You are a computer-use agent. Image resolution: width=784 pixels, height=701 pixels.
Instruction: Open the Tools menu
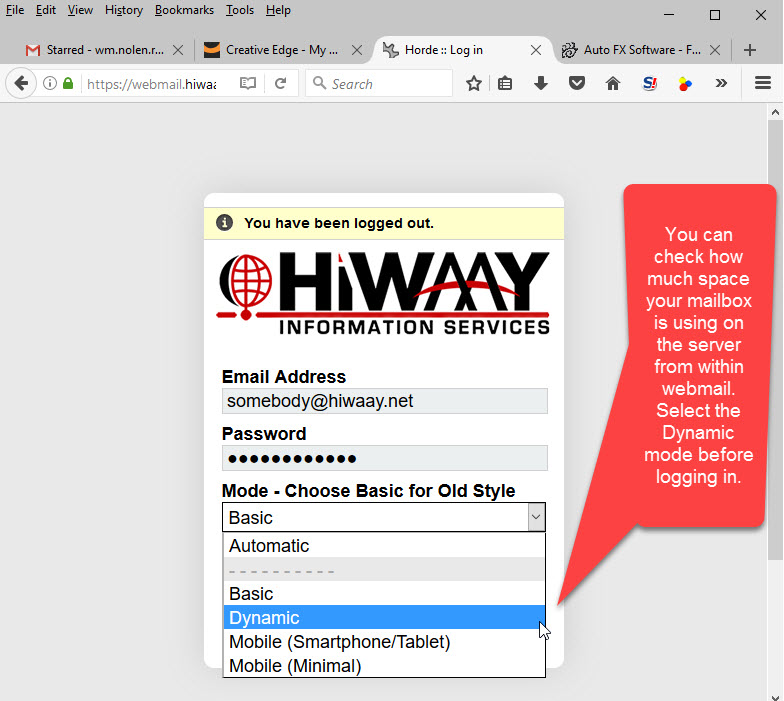[x=240, y=10]
